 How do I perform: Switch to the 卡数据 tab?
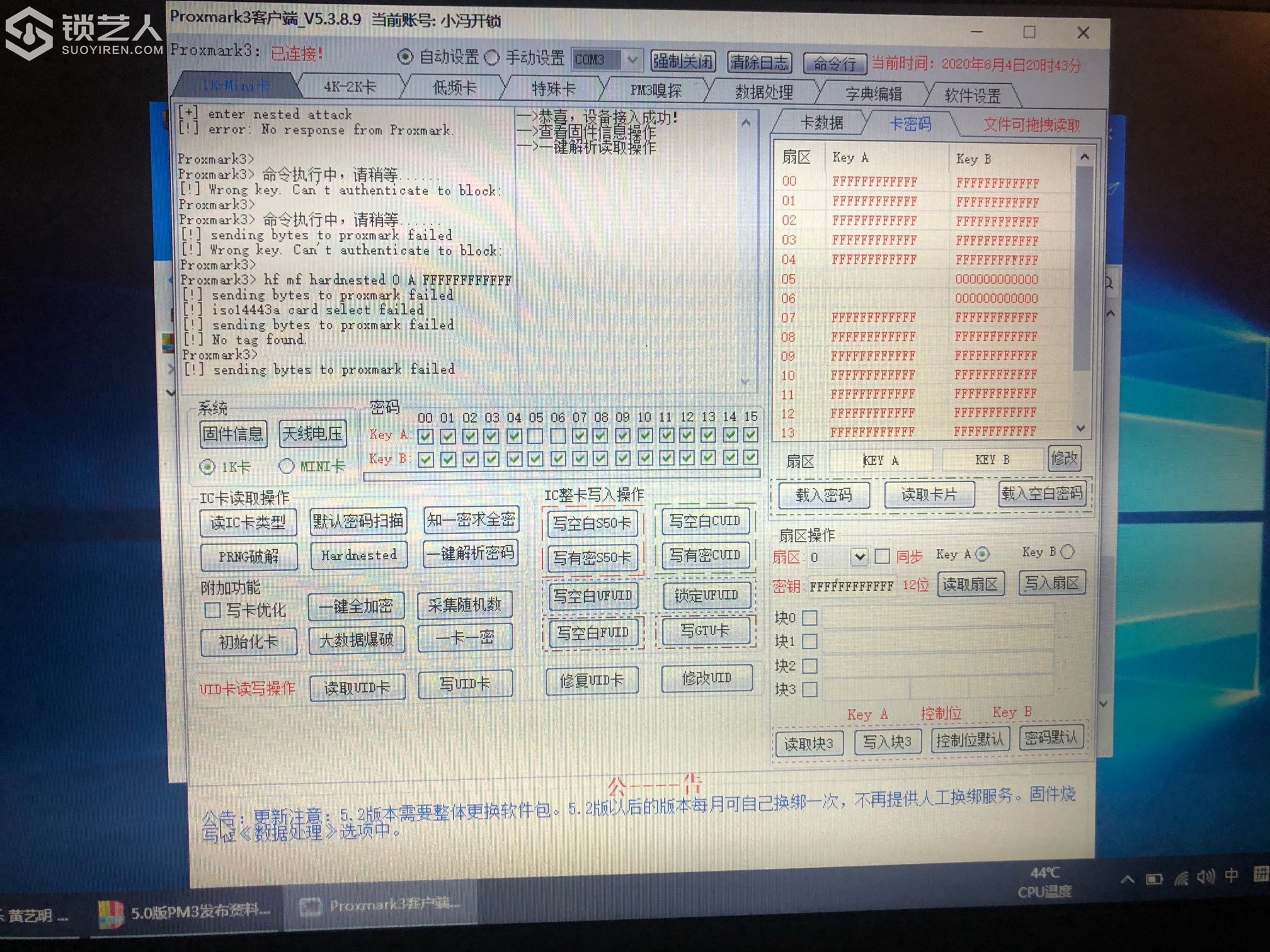(x=821, y=123)
